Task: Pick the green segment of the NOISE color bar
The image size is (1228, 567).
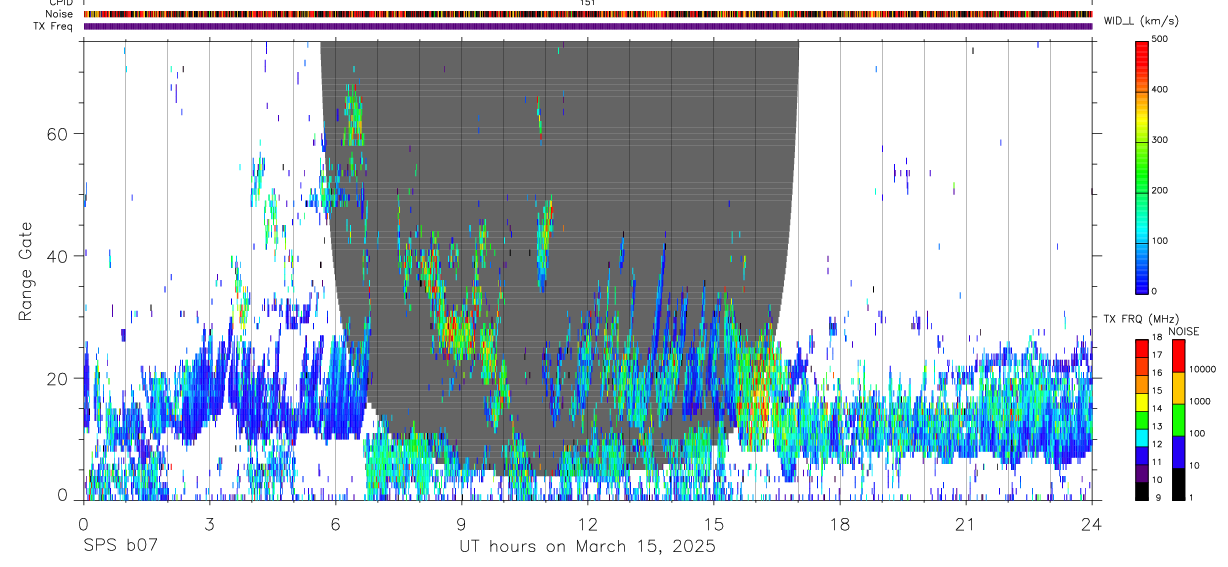Action: [1178, 419]
